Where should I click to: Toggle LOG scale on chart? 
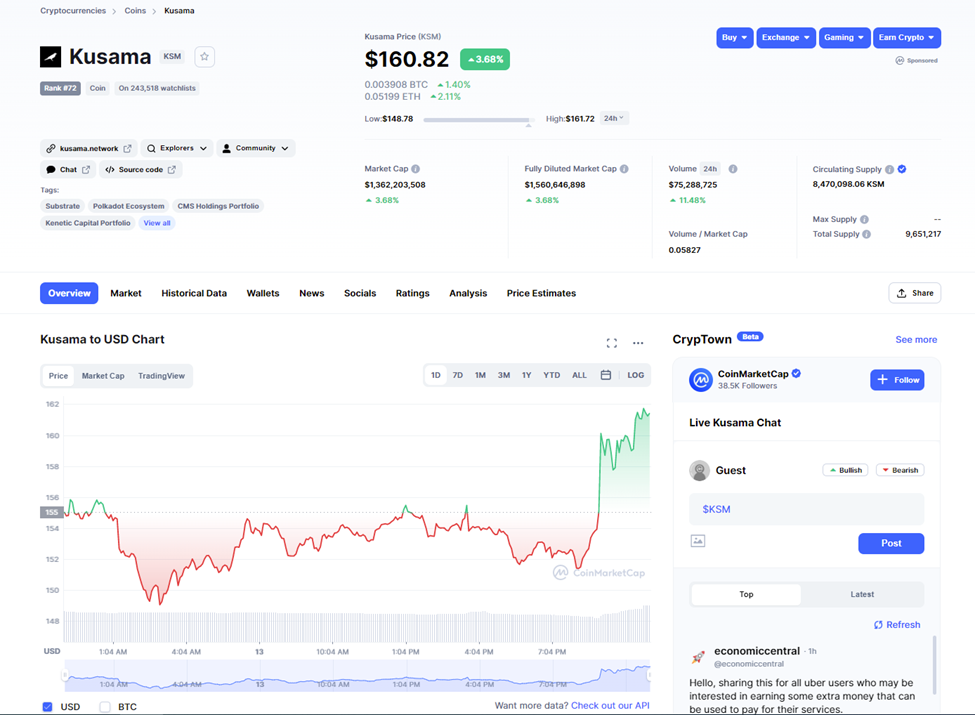point(635,376)
